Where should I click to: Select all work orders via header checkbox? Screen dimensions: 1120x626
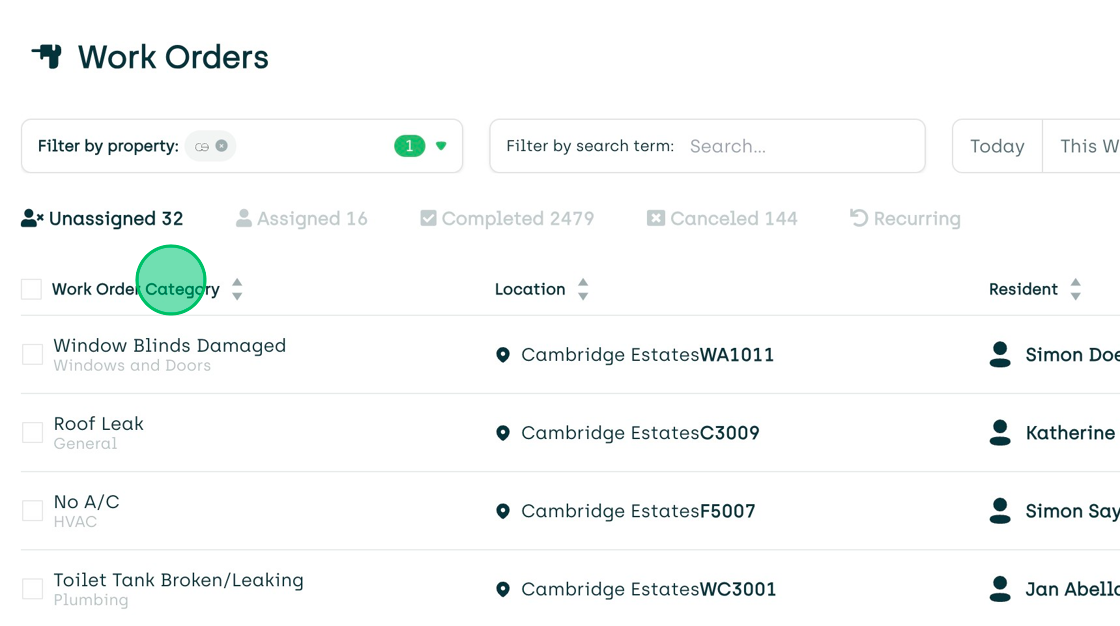tap(31, 288)
